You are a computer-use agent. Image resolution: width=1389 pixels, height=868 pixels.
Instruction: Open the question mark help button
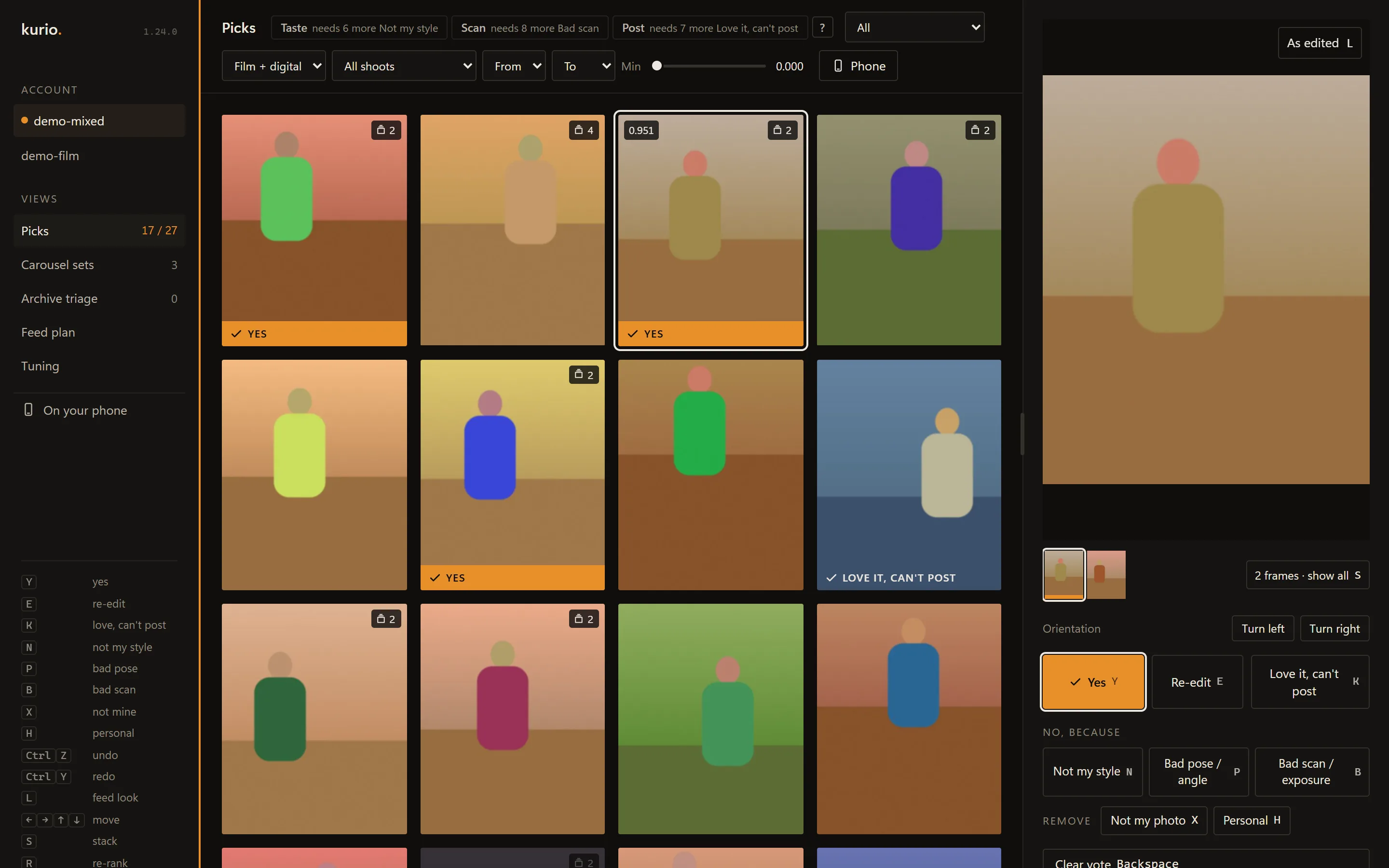(822, 27)
